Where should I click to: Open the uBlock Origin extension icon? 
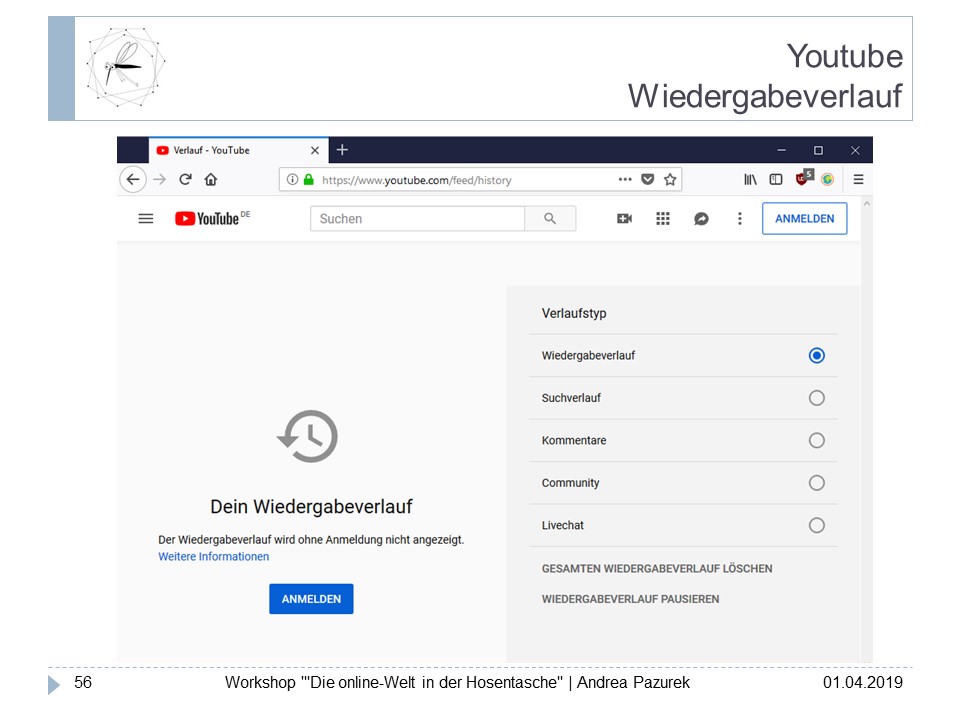tap(803, 178)
